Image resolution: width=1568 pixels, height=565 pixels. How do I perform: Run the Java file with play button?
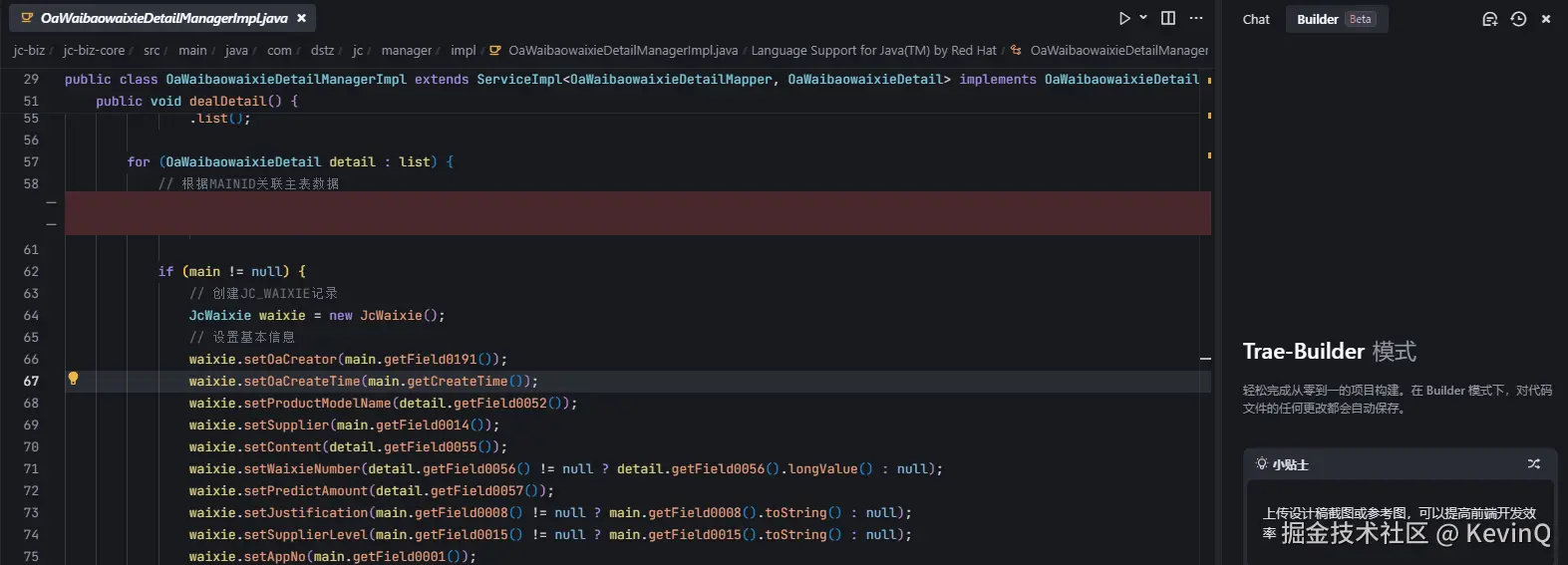tap(1123, 18)
